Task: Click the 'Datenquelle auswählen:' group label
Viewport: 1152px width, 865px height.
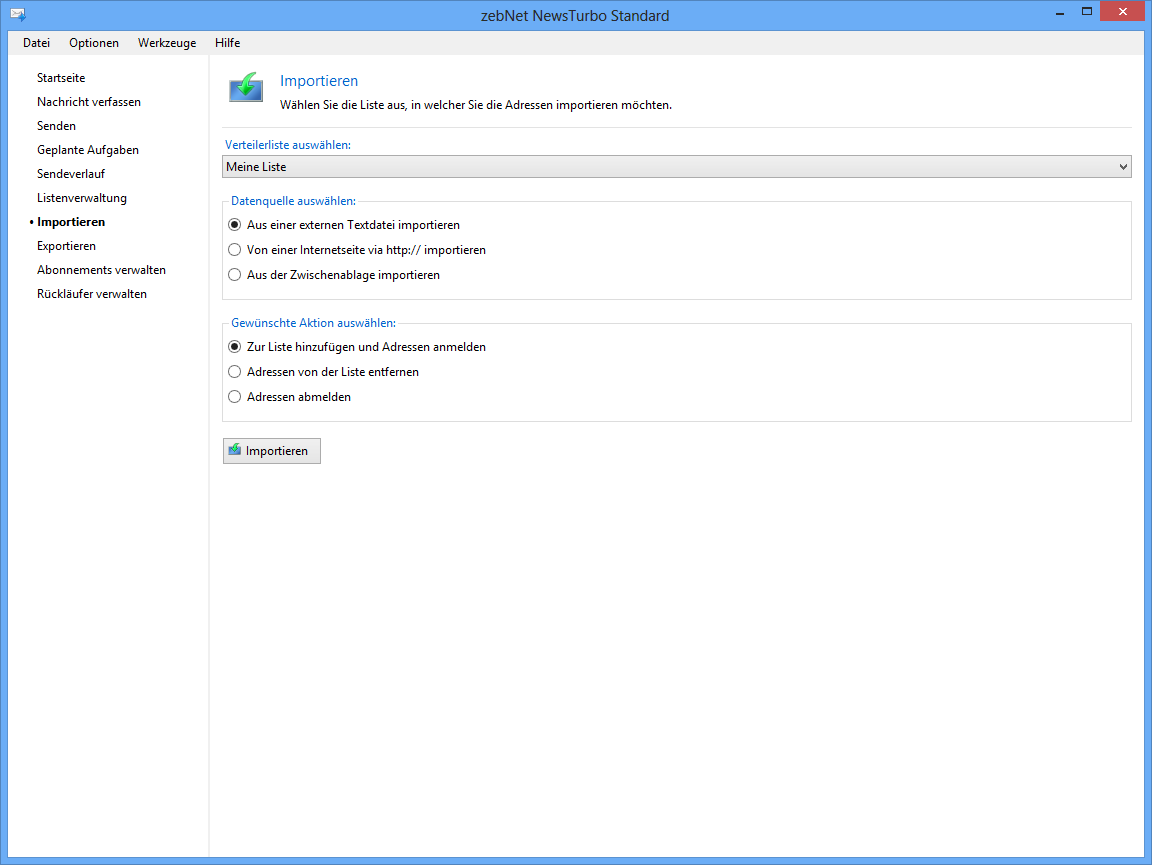Action: tap(293, 201)
